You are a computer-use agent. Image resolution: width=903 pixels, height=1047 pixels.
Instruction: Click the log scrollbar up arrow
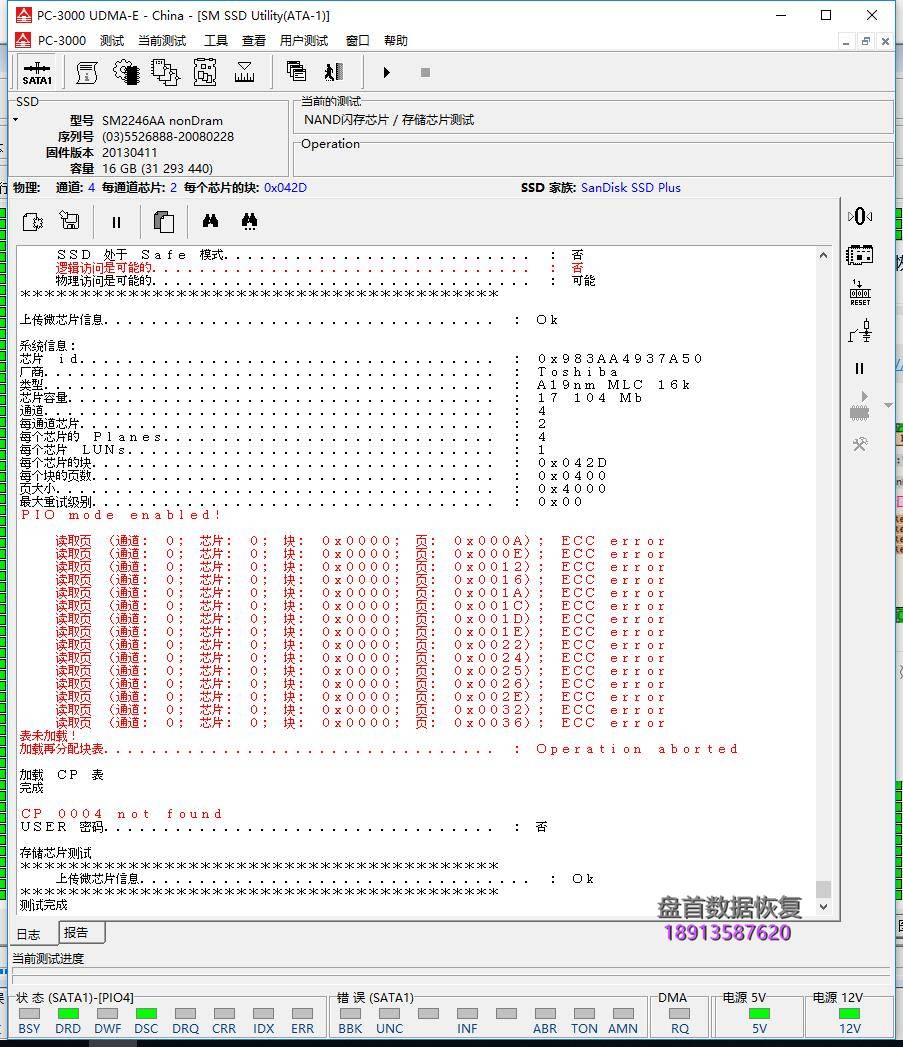pos(824,255)
